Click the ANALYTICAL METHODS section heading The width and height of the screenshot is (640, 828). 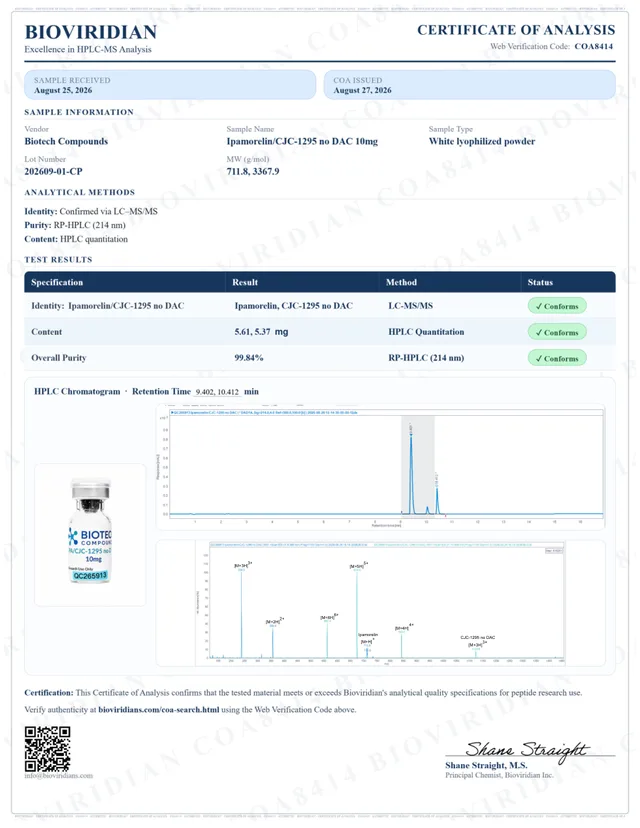click(80, 193)
